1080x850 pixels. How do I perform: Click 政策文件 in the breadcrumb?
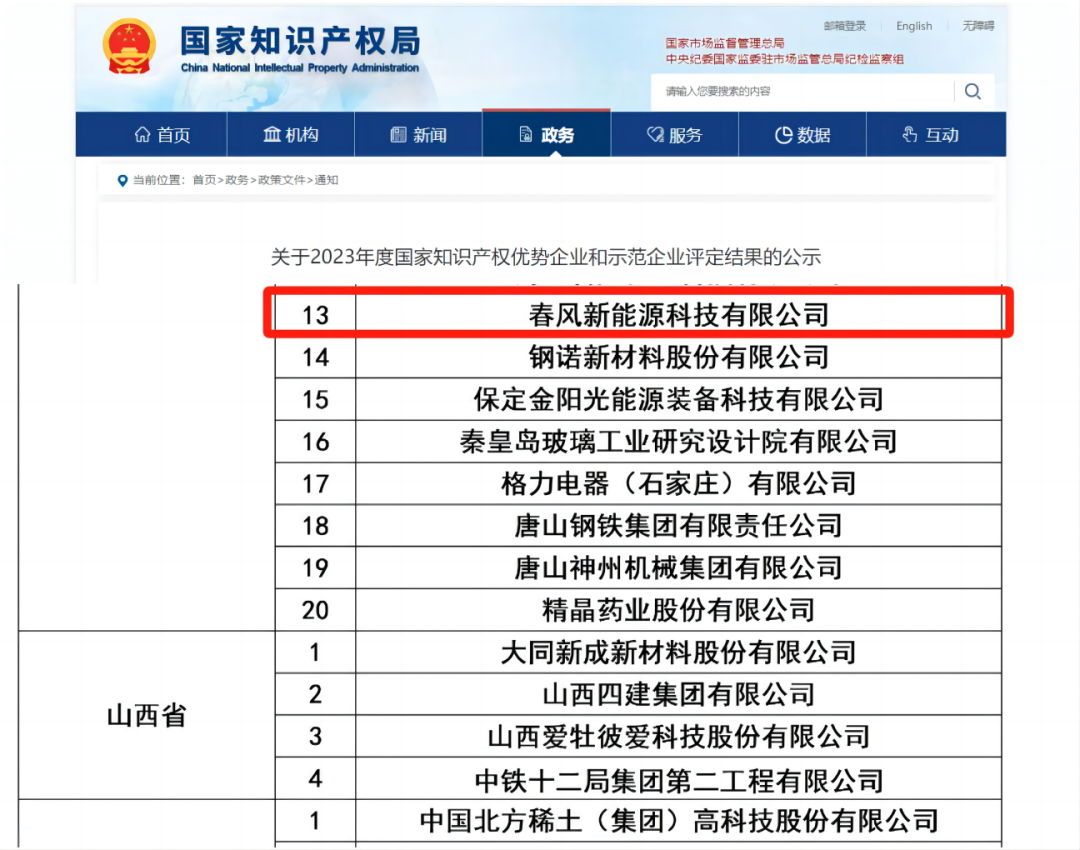pyautogui.click(x=283, y=180)
